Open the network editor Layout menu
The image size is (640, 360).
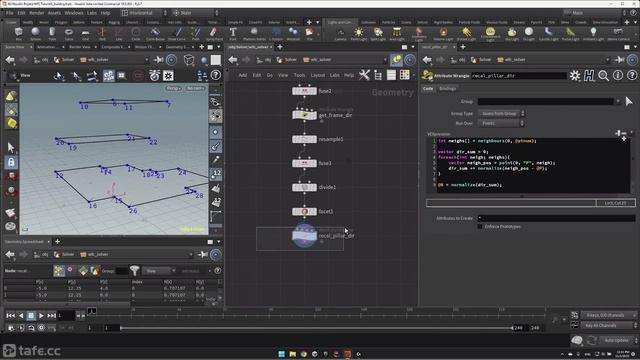318,75
